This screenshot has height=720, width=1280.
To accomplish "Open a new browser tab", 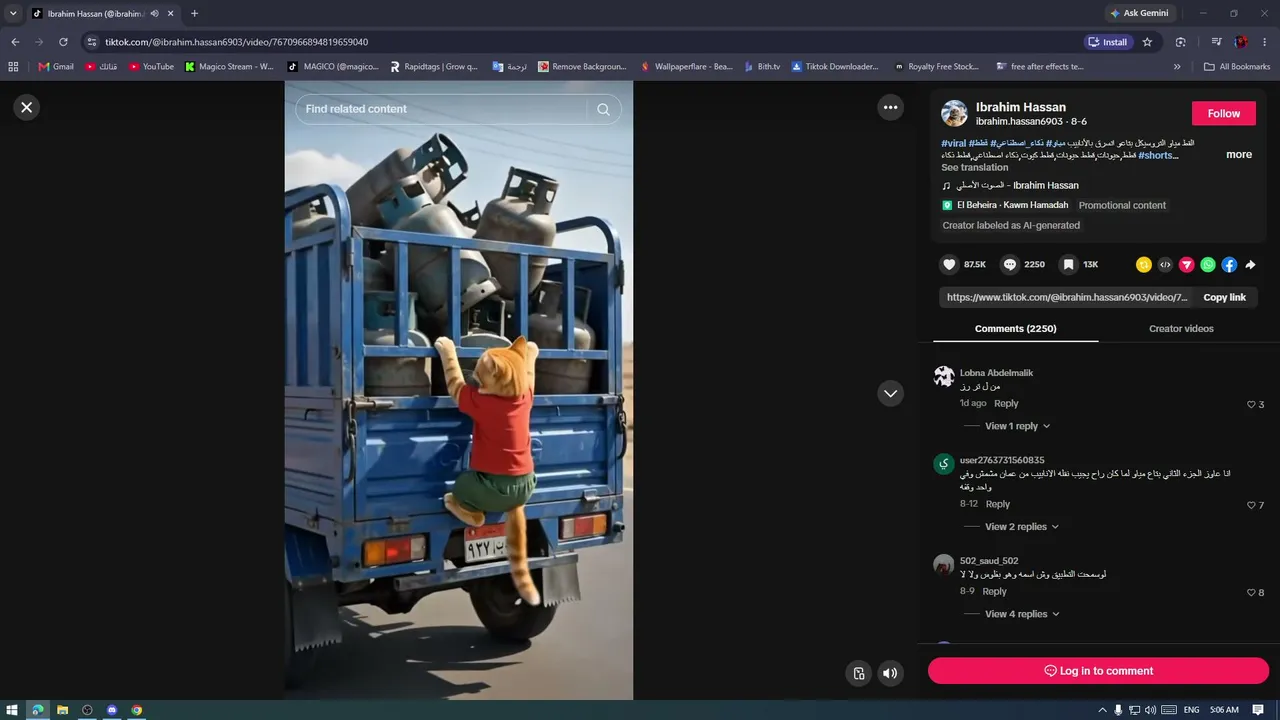I will point(194,13).
